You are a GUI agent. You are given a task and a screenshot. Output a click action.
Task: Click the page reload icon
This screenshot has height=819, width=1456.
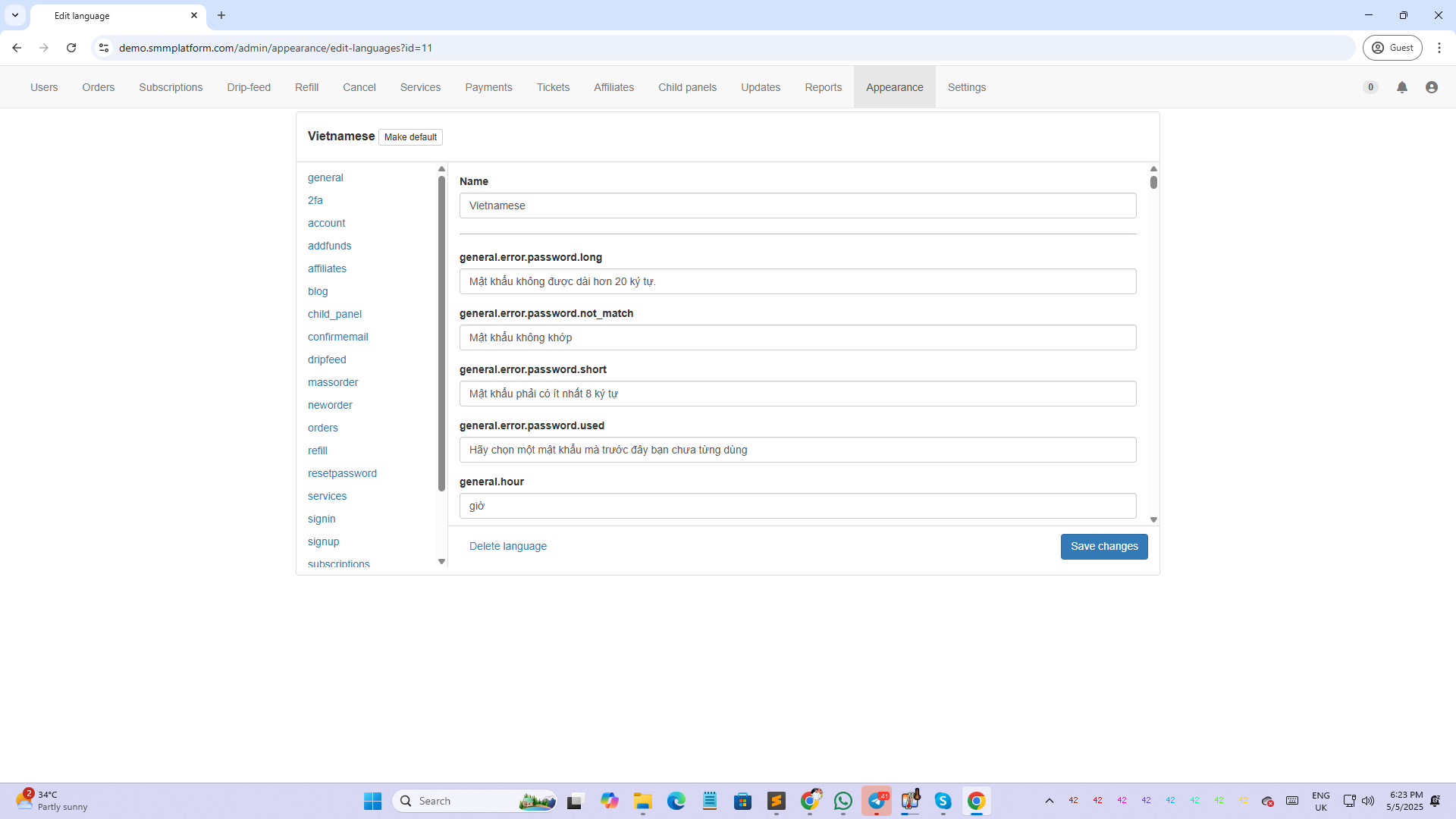tap(71, 48)
